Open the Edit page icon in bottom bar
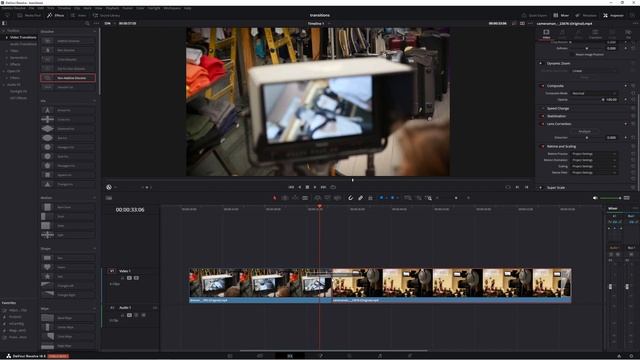 coord(290,356)
